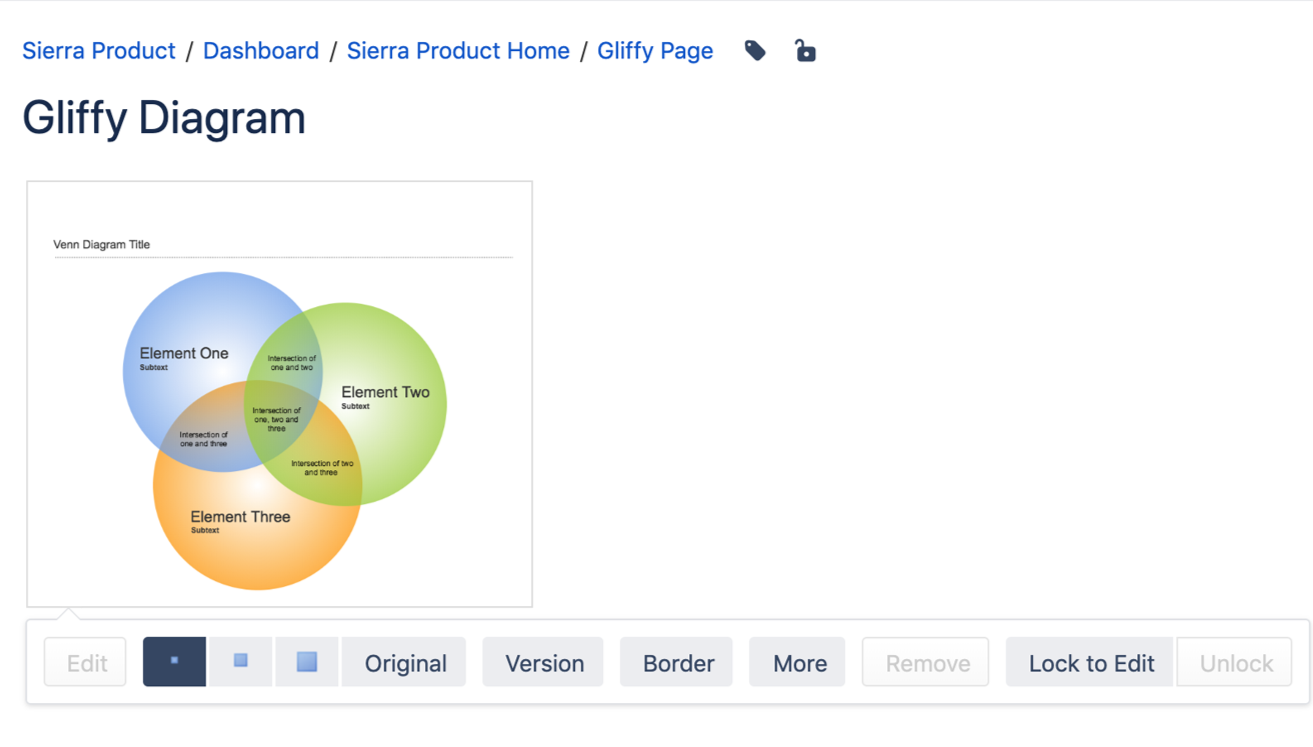The height and width of the screenshot is (747, 1313).
Task: Select the small diagram size icon
Action: (174, 662)
